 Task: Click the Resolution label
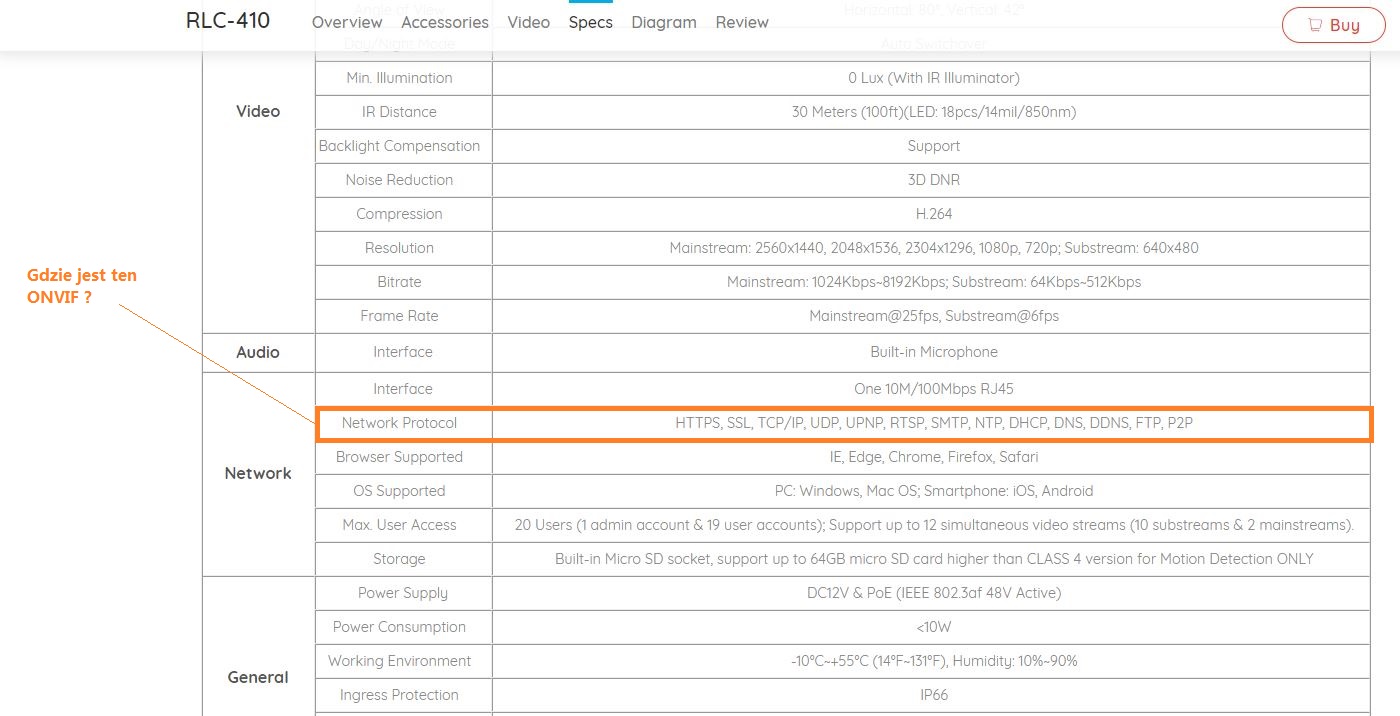pyautogui.click(x=399, y=248)
